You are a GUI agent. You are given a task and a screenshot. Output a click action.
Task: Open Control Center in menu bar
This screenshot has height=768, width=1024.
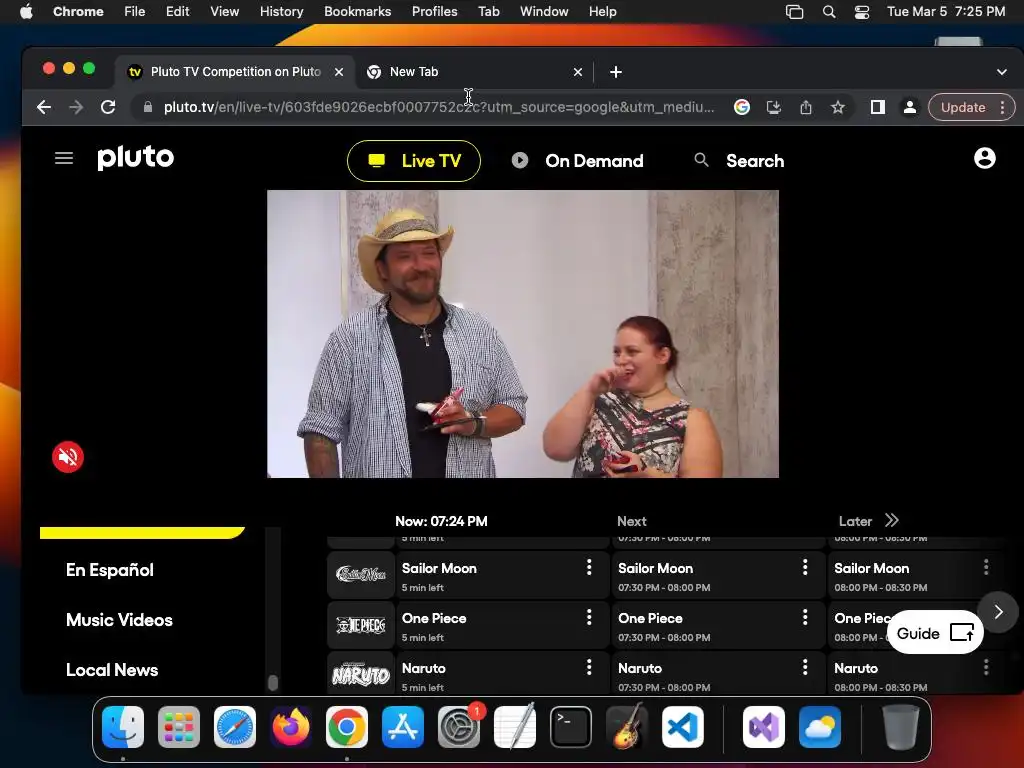coord(862,12)
